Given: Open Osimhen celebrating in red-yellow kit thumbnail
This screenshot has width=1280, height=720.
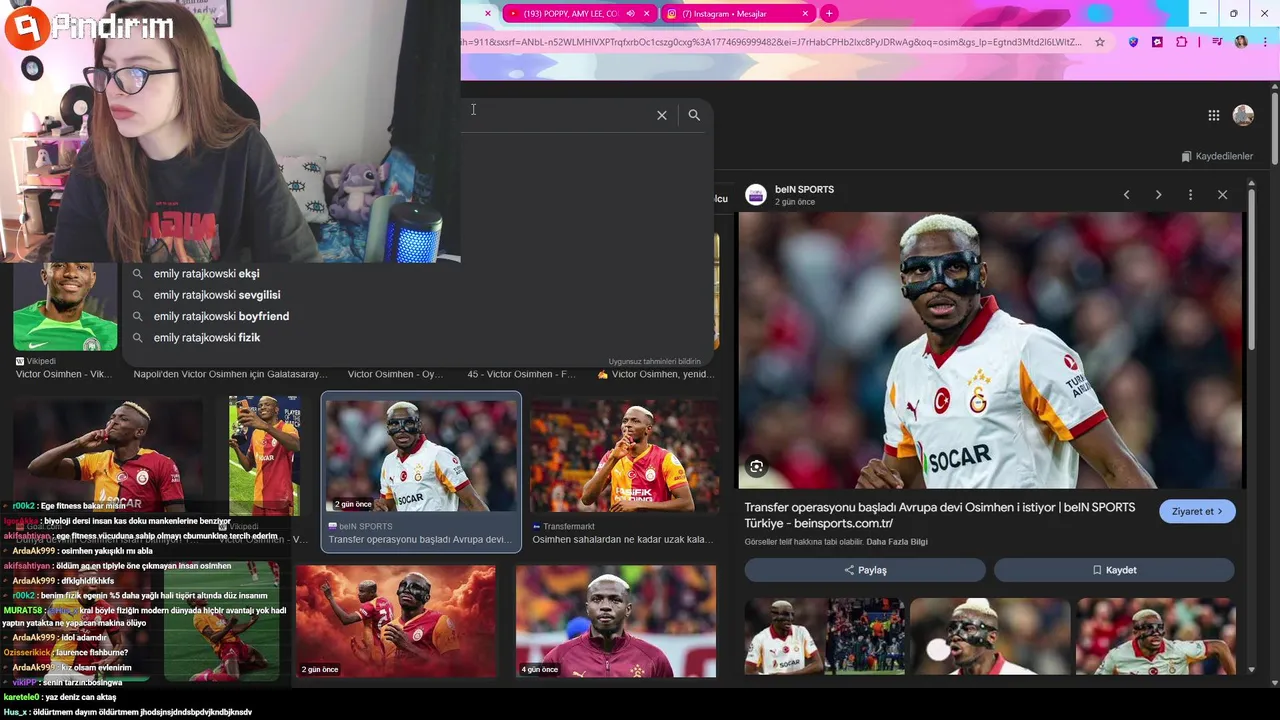Looking at the screenshot, I should [x=108, y=456].
